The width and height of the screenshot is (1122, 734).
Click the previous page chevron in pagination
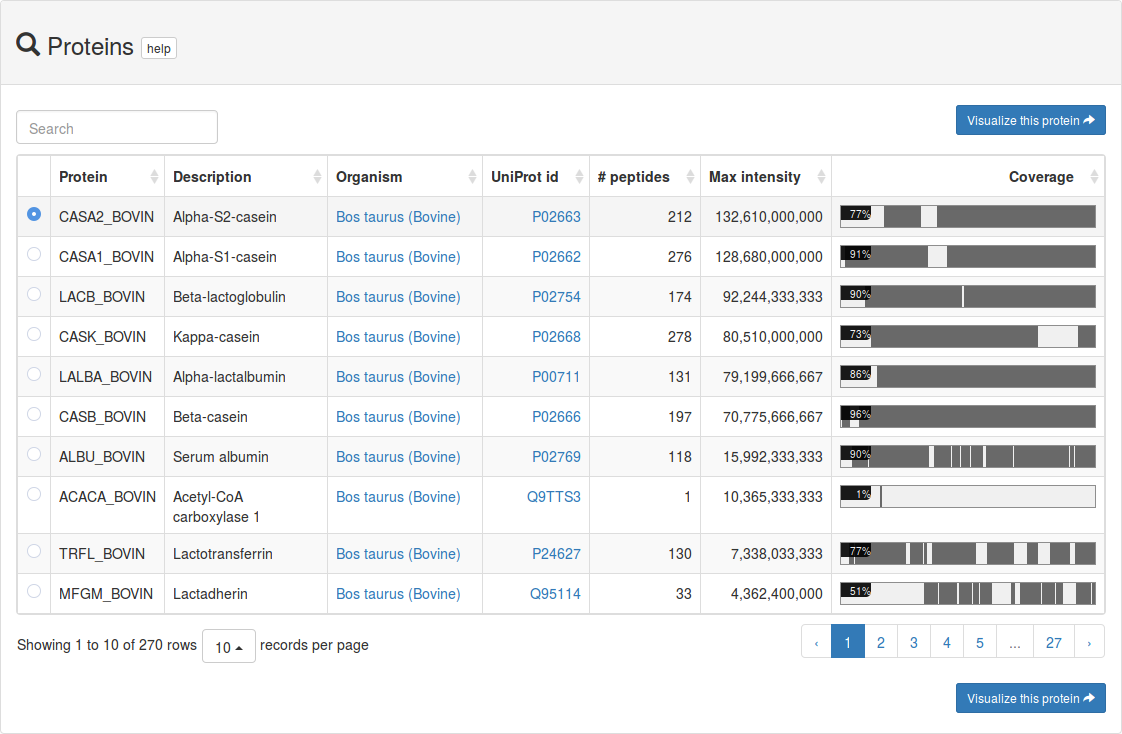816,643
